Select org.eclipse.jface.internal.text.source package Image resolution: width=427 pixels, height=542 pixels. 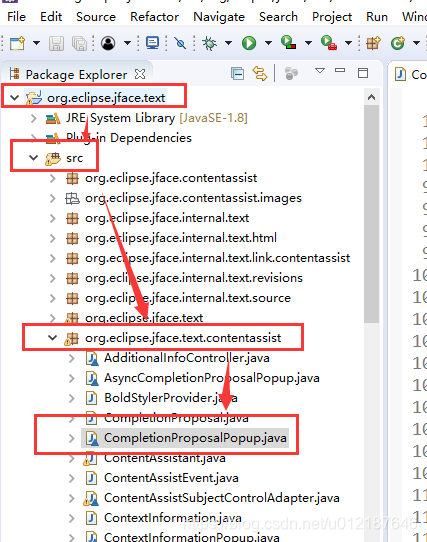(188, 298)
